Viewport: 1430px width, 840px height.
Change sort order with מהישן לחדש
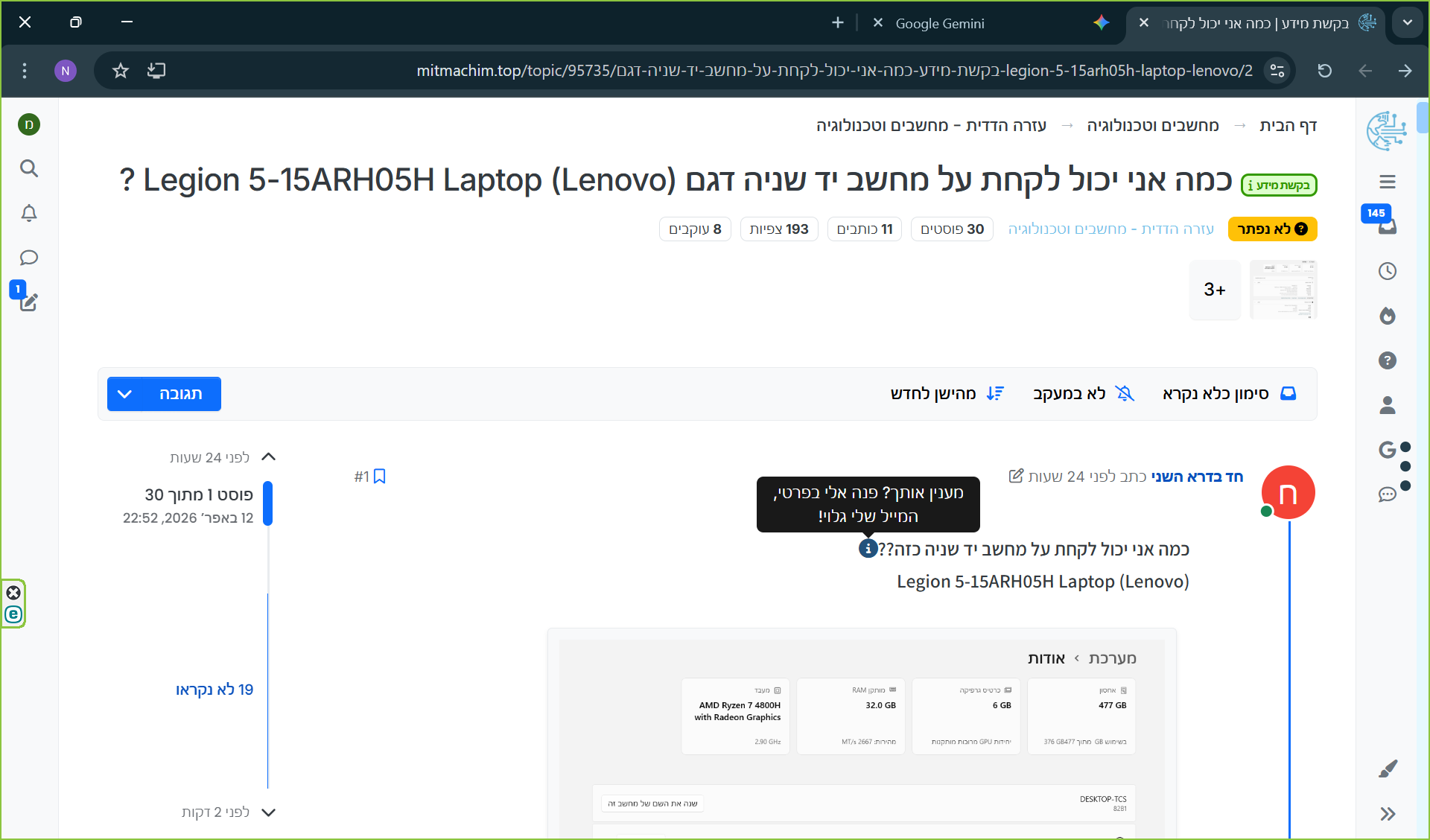point(947,393)
